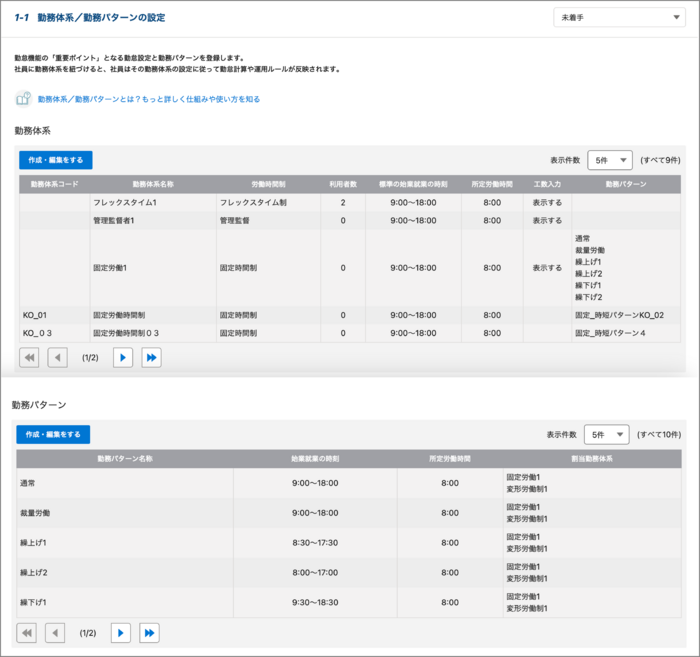Select the 裁量労働 row in 勤務パターン table

click(x=124, y=513)
